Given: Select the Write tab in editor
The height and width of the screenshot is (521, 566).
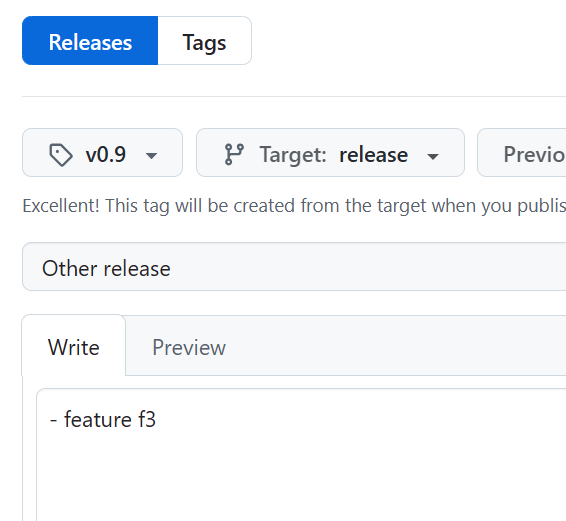Looking at the screenshot, I should point(74,346).
